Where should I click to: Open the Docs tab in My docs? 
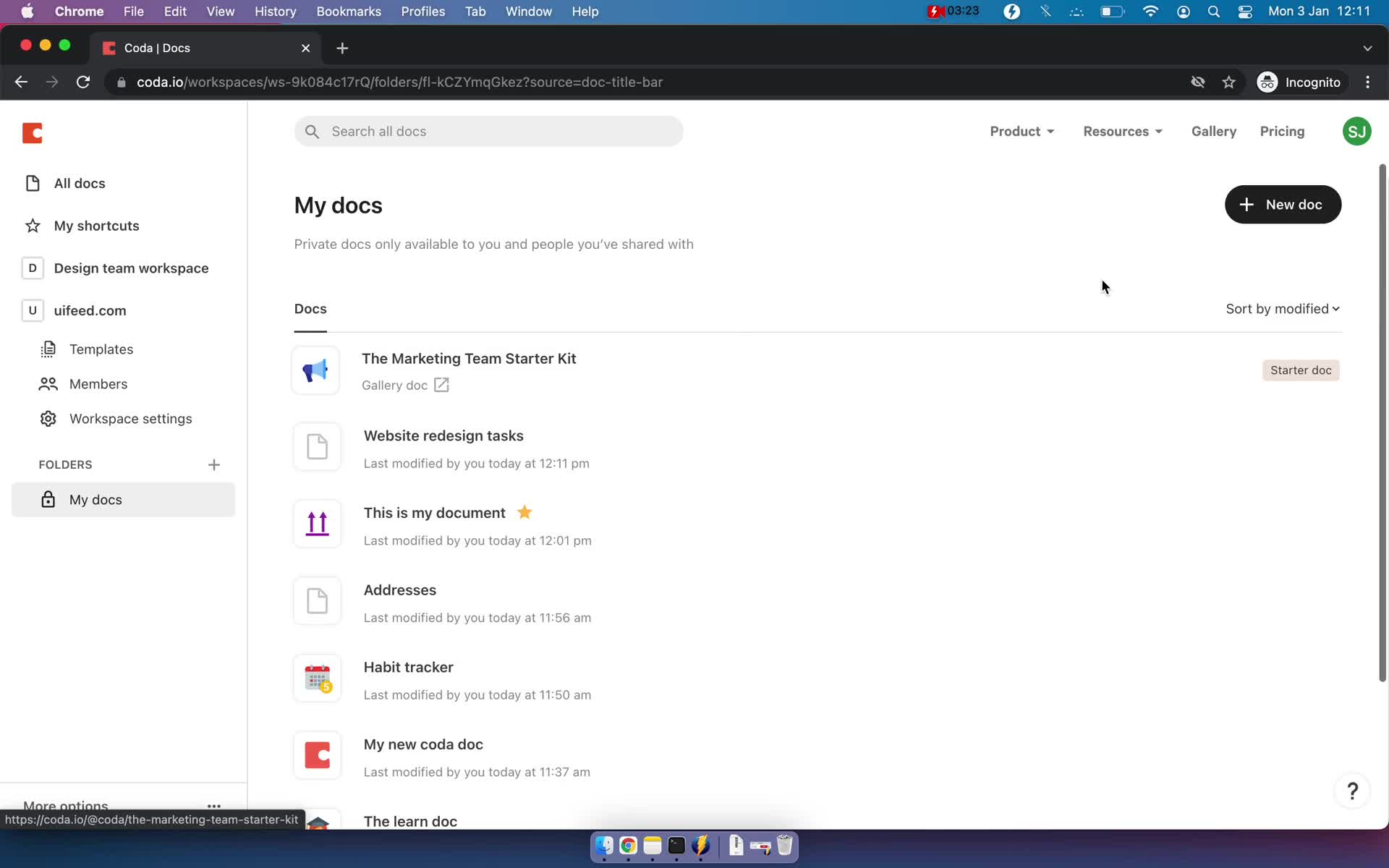(x=311, y=308)
